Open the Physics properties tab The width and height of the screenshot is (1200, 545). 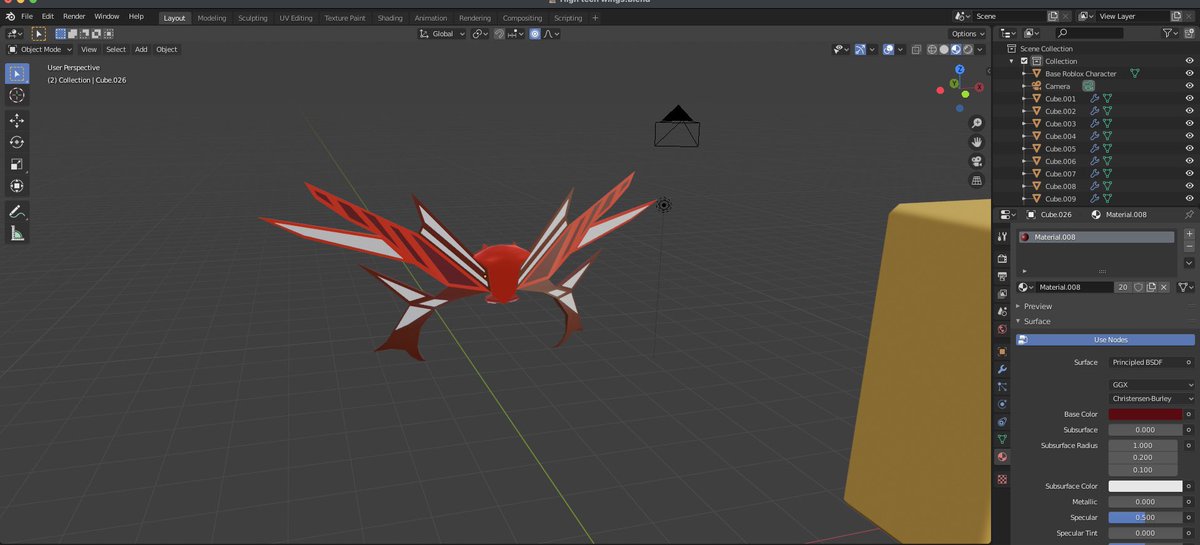(x=1002, y=404)
